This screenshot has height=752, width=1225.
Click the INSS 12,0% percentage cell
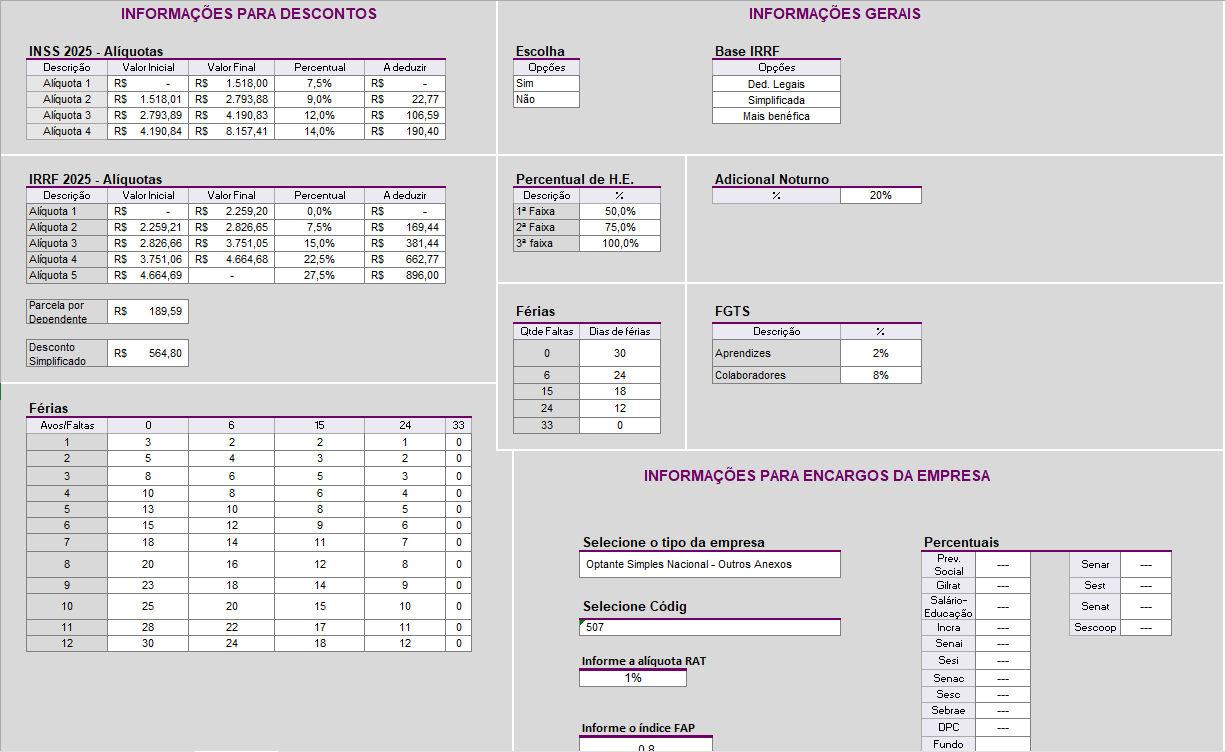pyautogui.click(x=320, y=115)
